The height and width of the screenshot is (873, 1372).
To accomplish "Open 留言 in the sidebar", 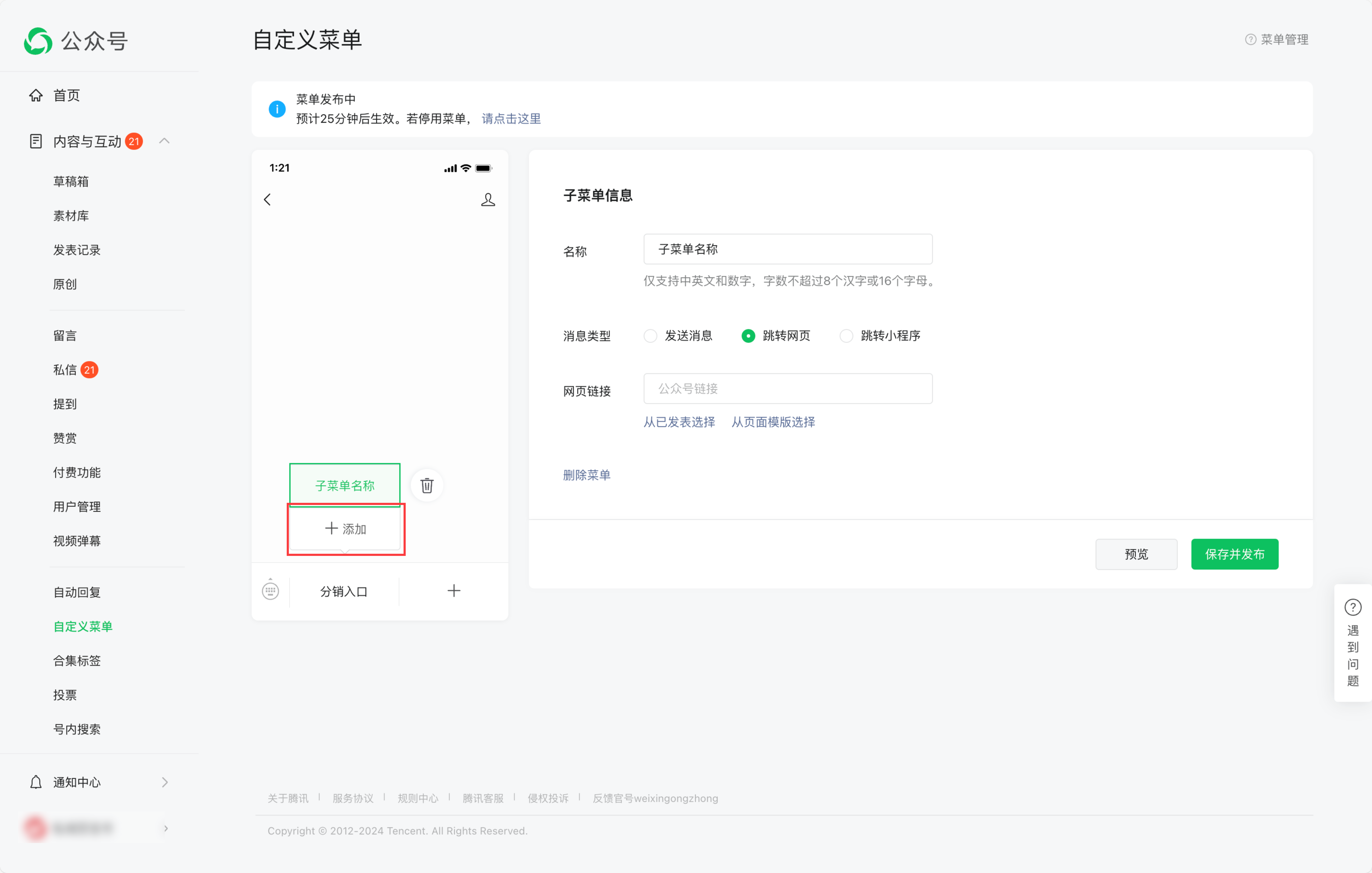I will [x=65, y=336].
